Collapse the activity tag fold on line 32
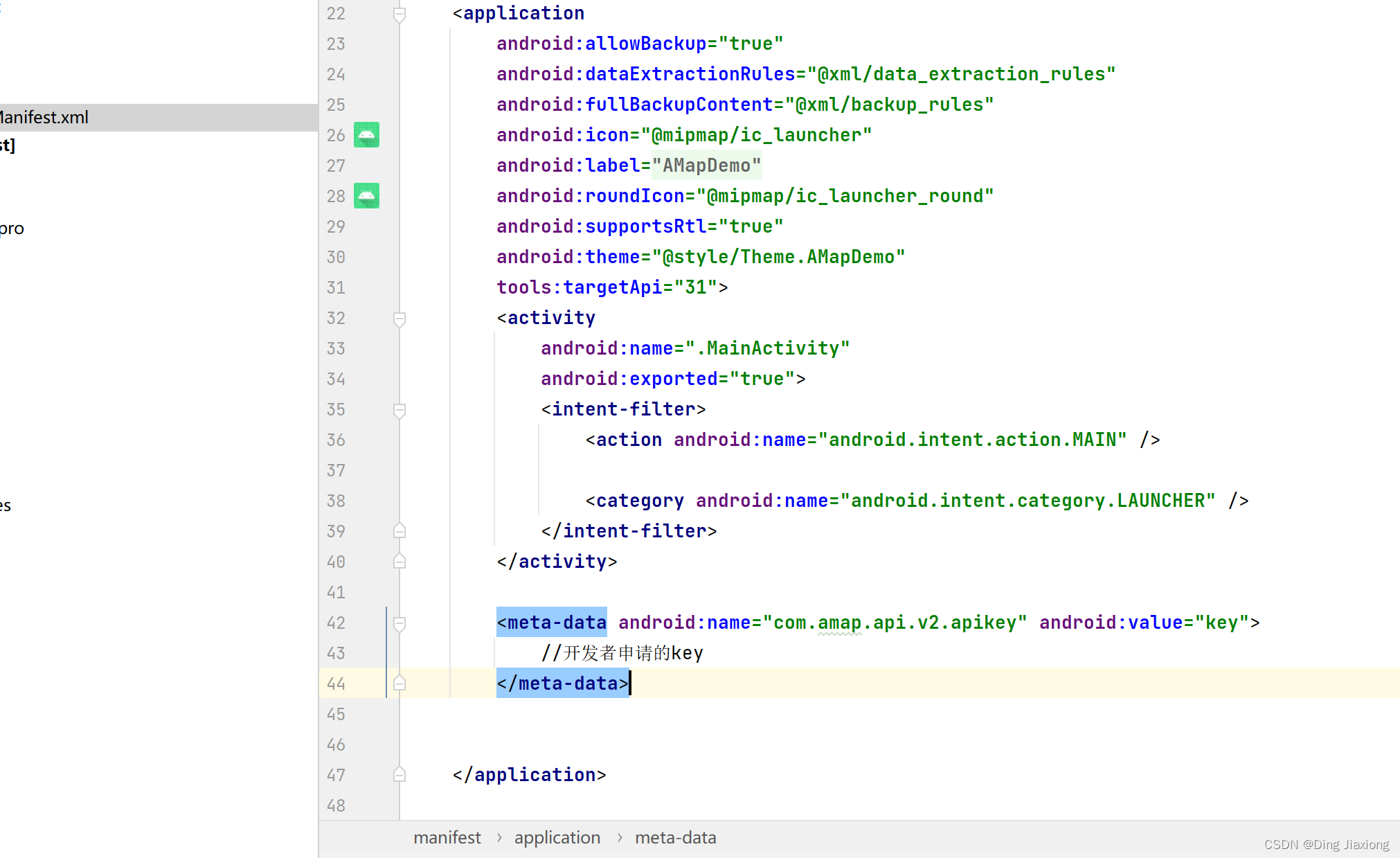Image resolution: width=1400 pixels, height=858 pixels. [400, 319]
